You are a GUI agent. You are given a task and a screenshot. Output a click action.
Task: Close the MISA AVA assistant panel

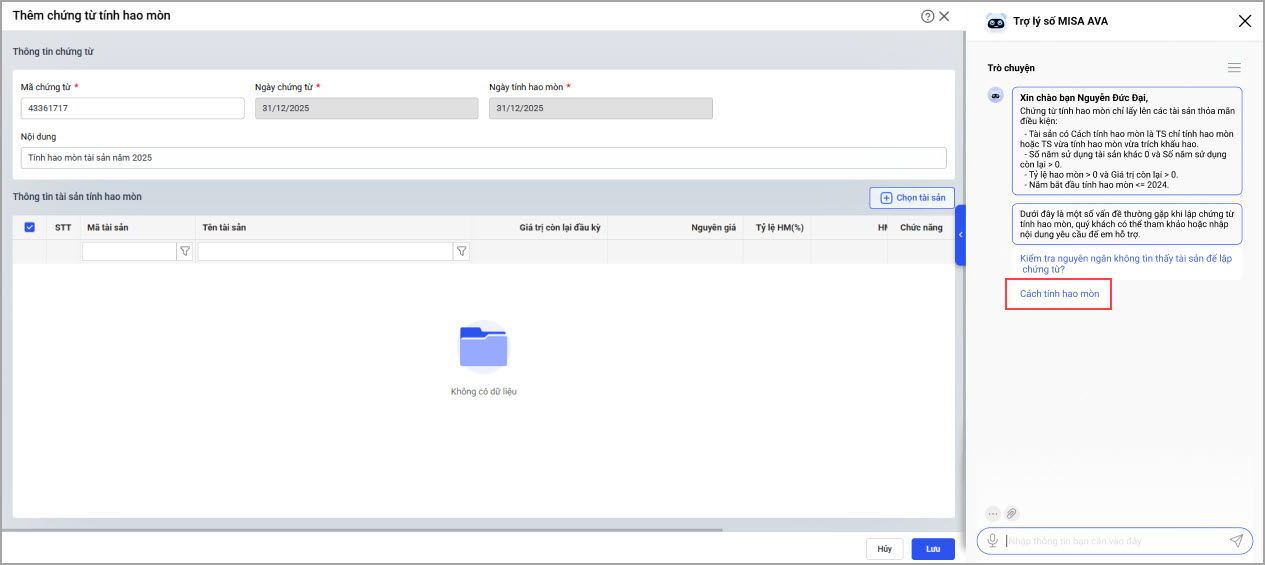(1244, 21)
